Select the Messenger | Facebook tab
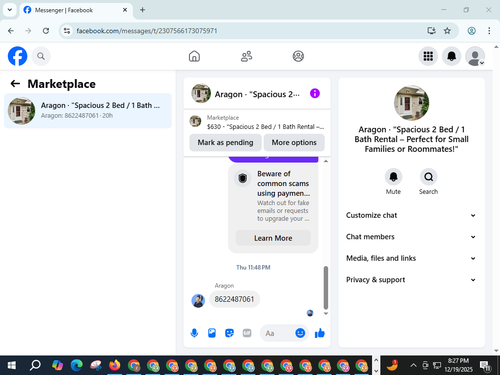Image resolution: width=500 pixels, height=375 pixels. click(76, 10)
